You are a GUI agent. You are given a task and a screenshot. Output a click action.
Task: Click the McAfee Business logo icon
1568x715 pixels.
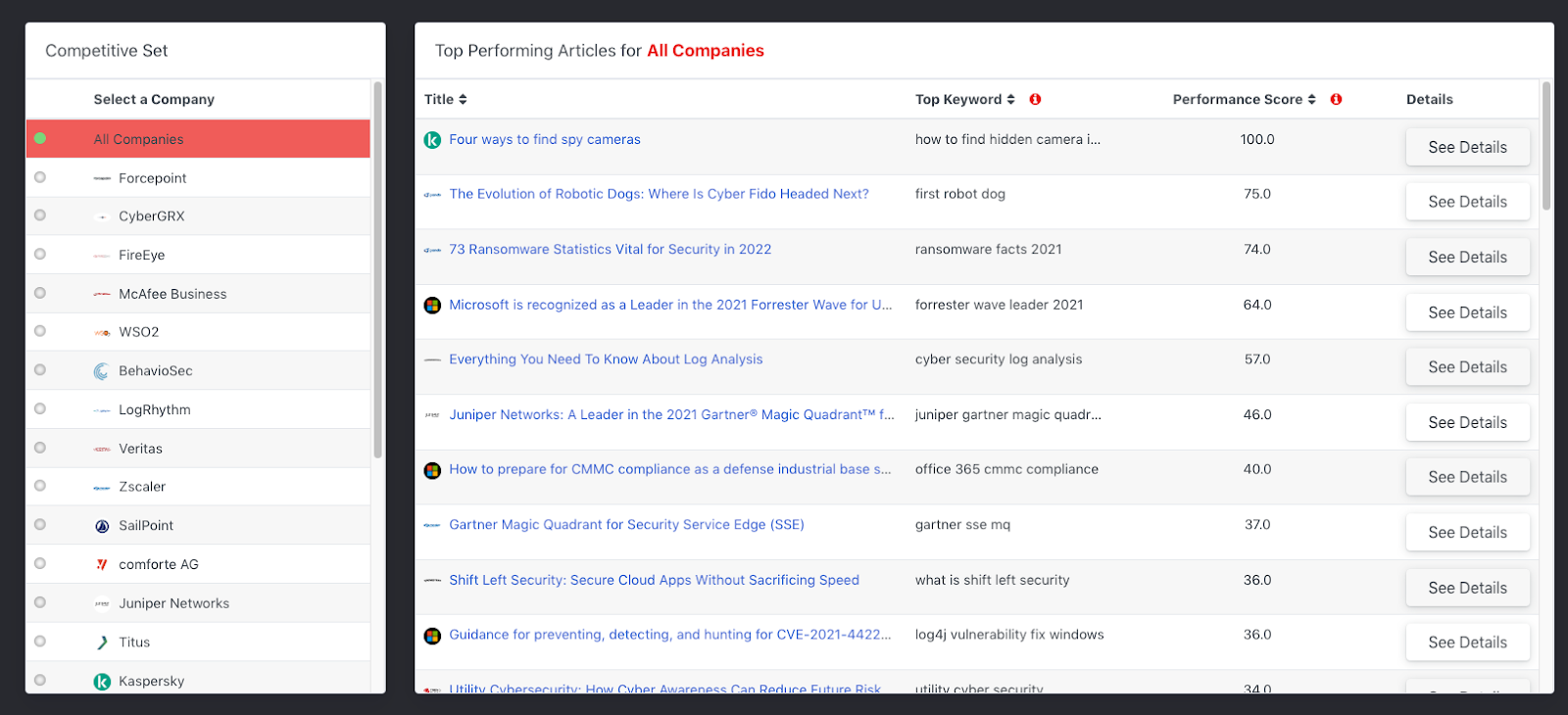[102, 294]
